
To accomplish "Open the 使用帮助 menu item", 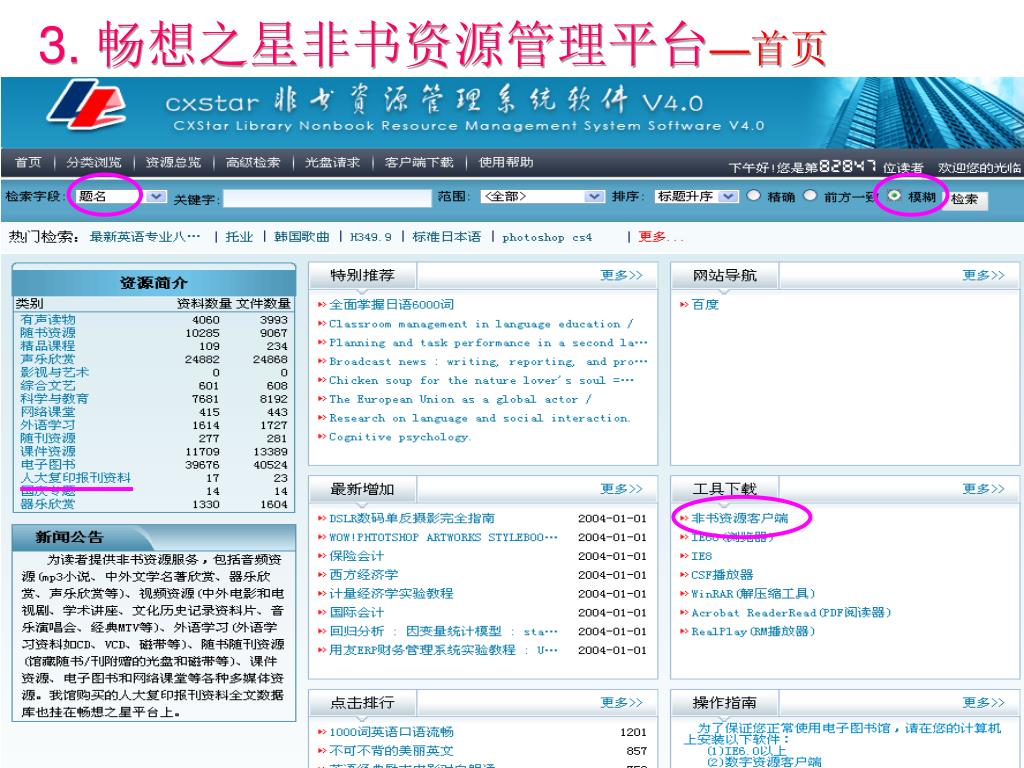I will 505,163.
